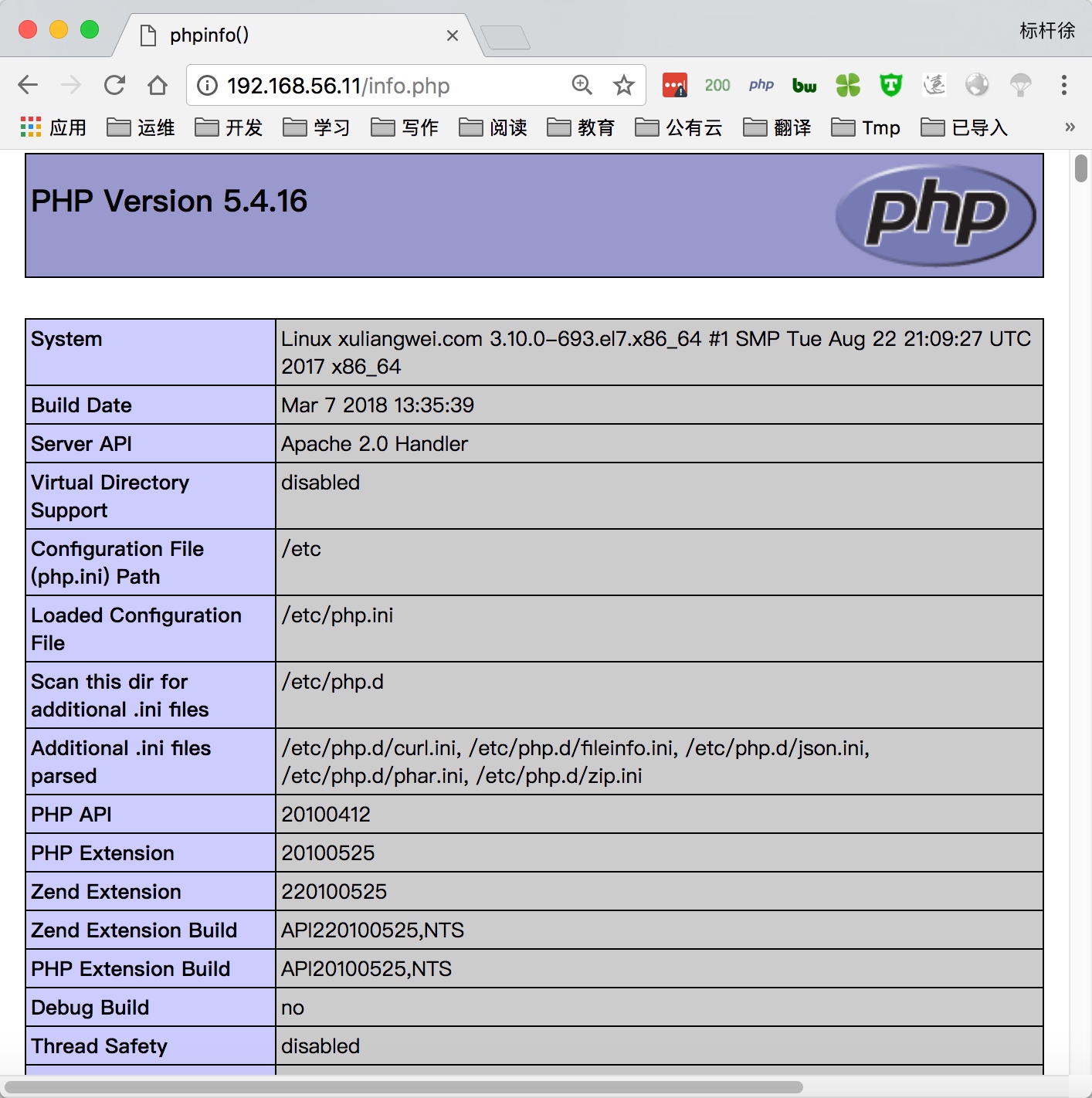
Task: Select the Apache 2.0 Handler value
Action: click(375, 444)
